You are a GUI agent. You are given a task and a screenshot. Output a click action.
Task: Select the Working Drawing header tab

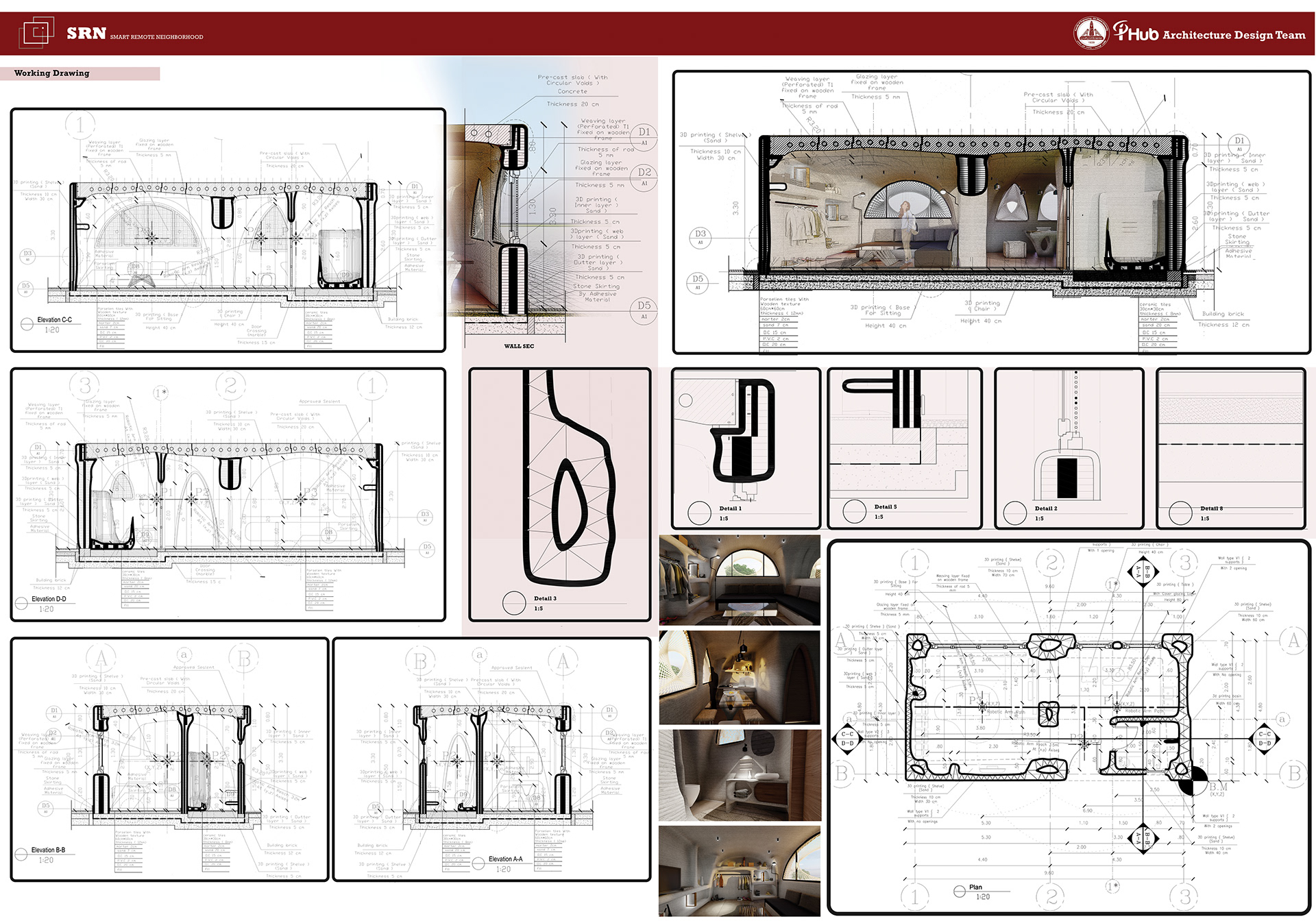coord(52,73)
